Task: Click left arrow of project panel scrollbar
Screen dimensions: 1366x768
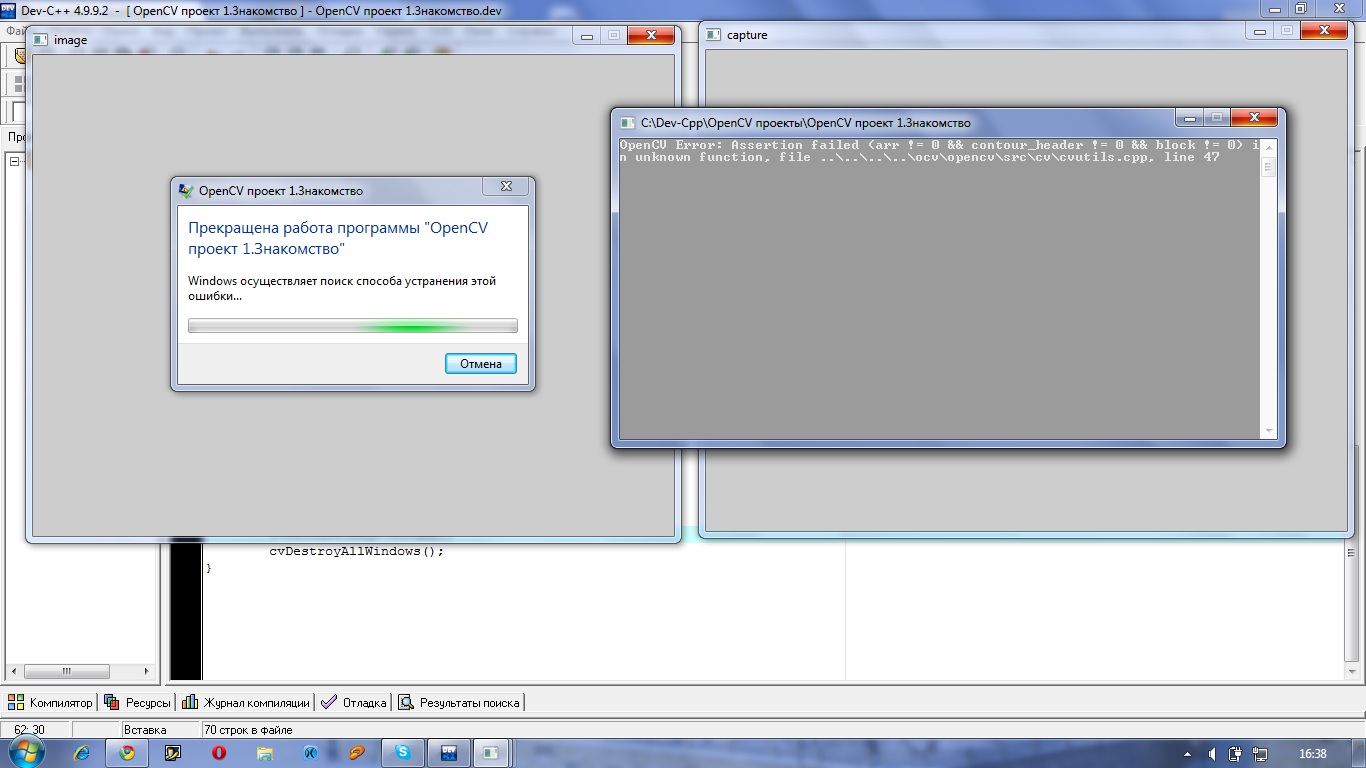Action: 15,672
